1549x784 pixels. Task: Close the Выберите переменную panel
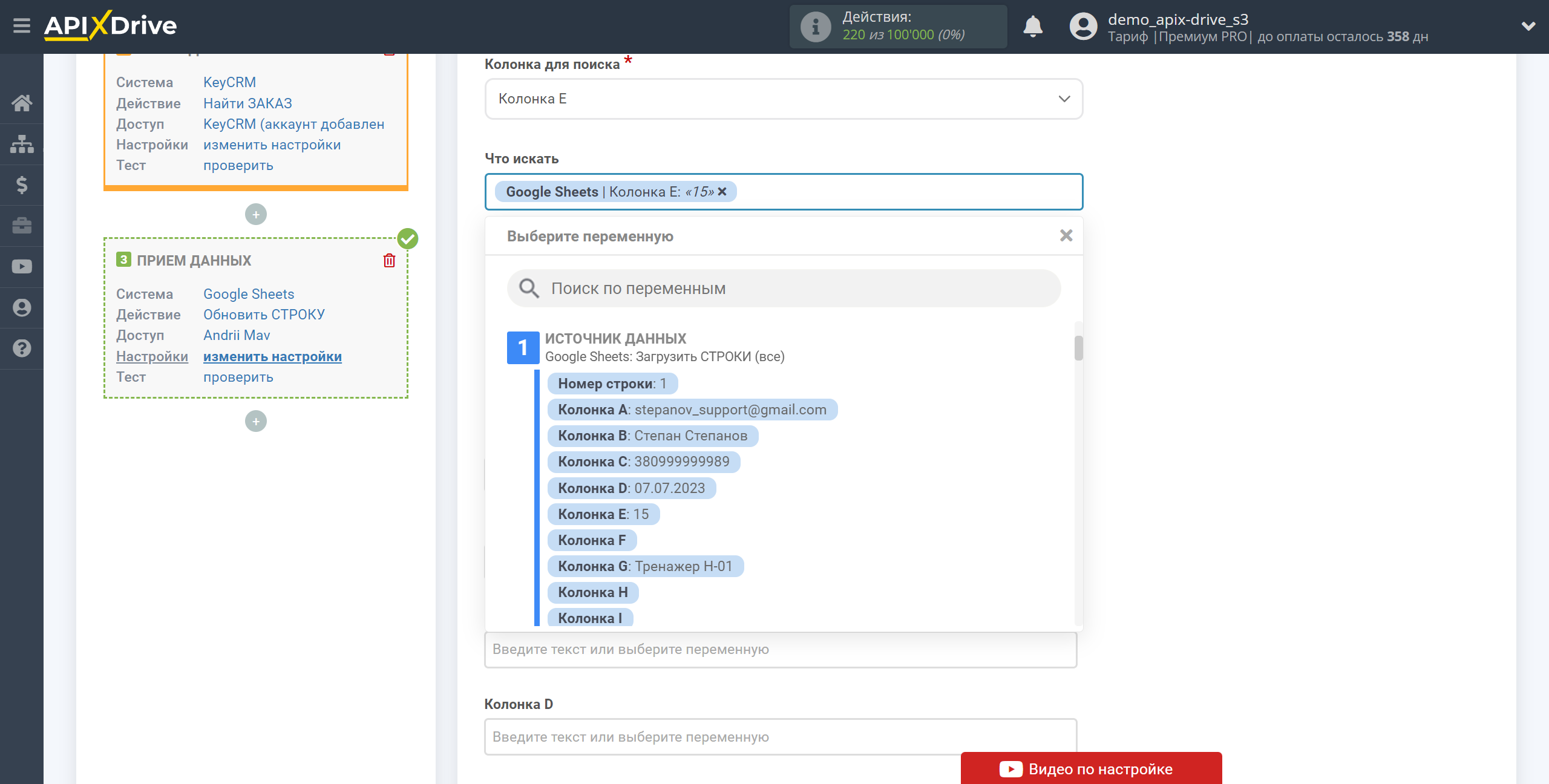pos(1066,235)
